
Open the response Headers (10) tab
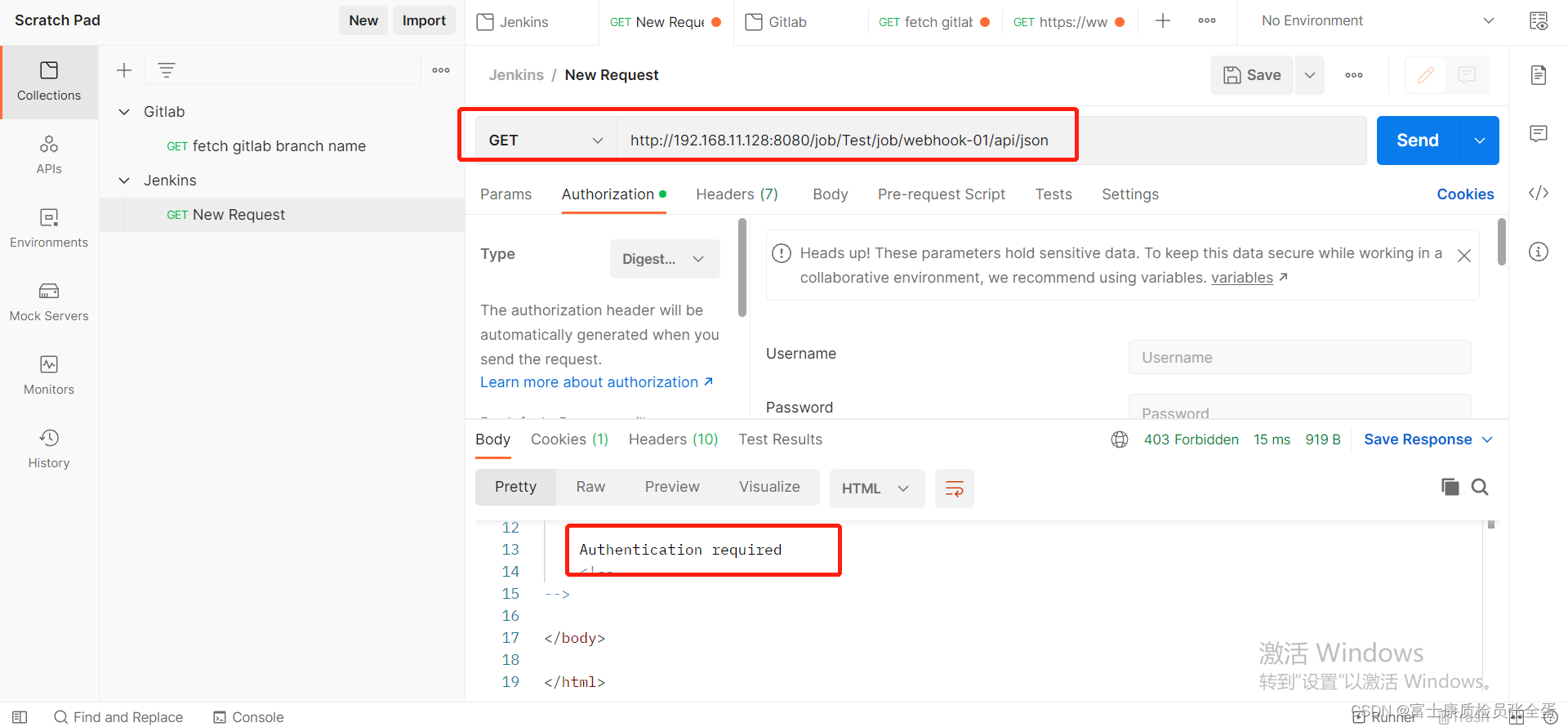[673, 439]
